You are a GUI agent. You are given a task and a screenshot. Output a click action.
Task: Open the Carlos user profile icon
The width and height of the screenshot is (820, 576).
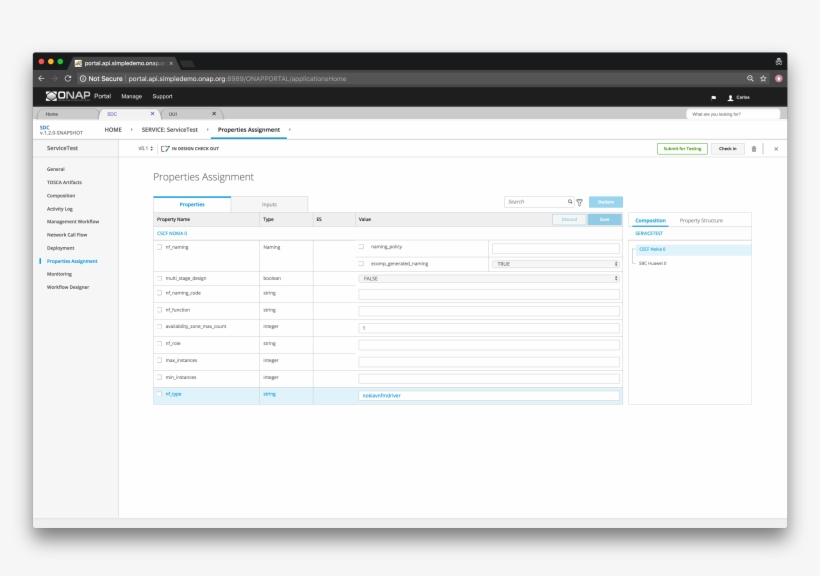pos(730,97)
